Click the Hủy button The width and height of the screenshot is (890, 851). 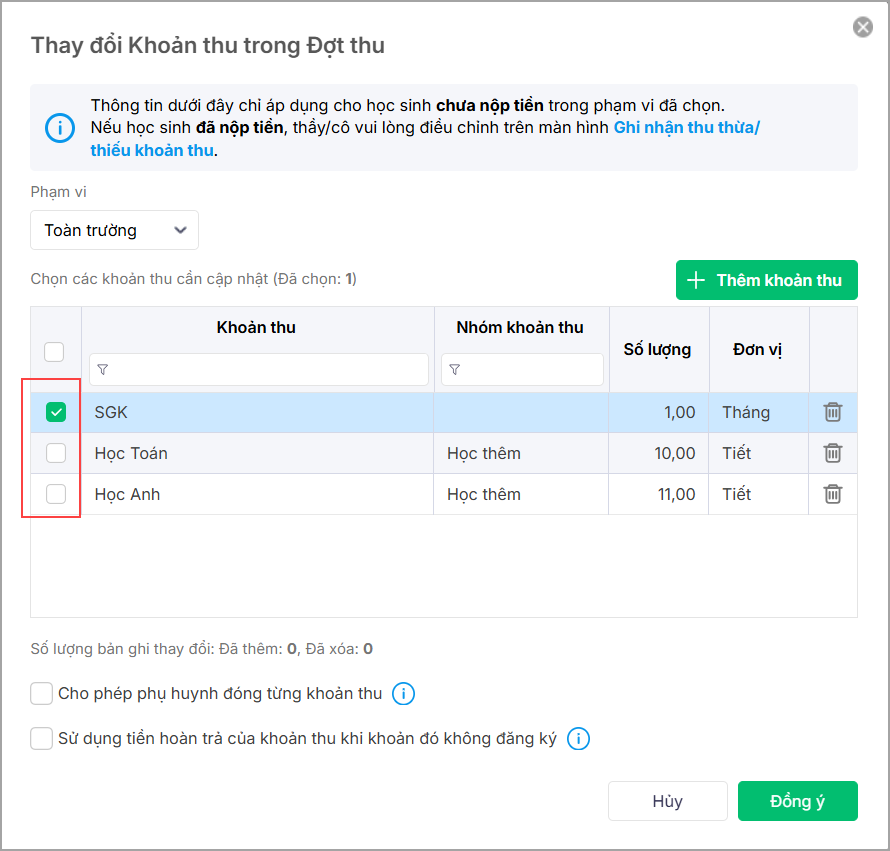click(x=667, y=801)
